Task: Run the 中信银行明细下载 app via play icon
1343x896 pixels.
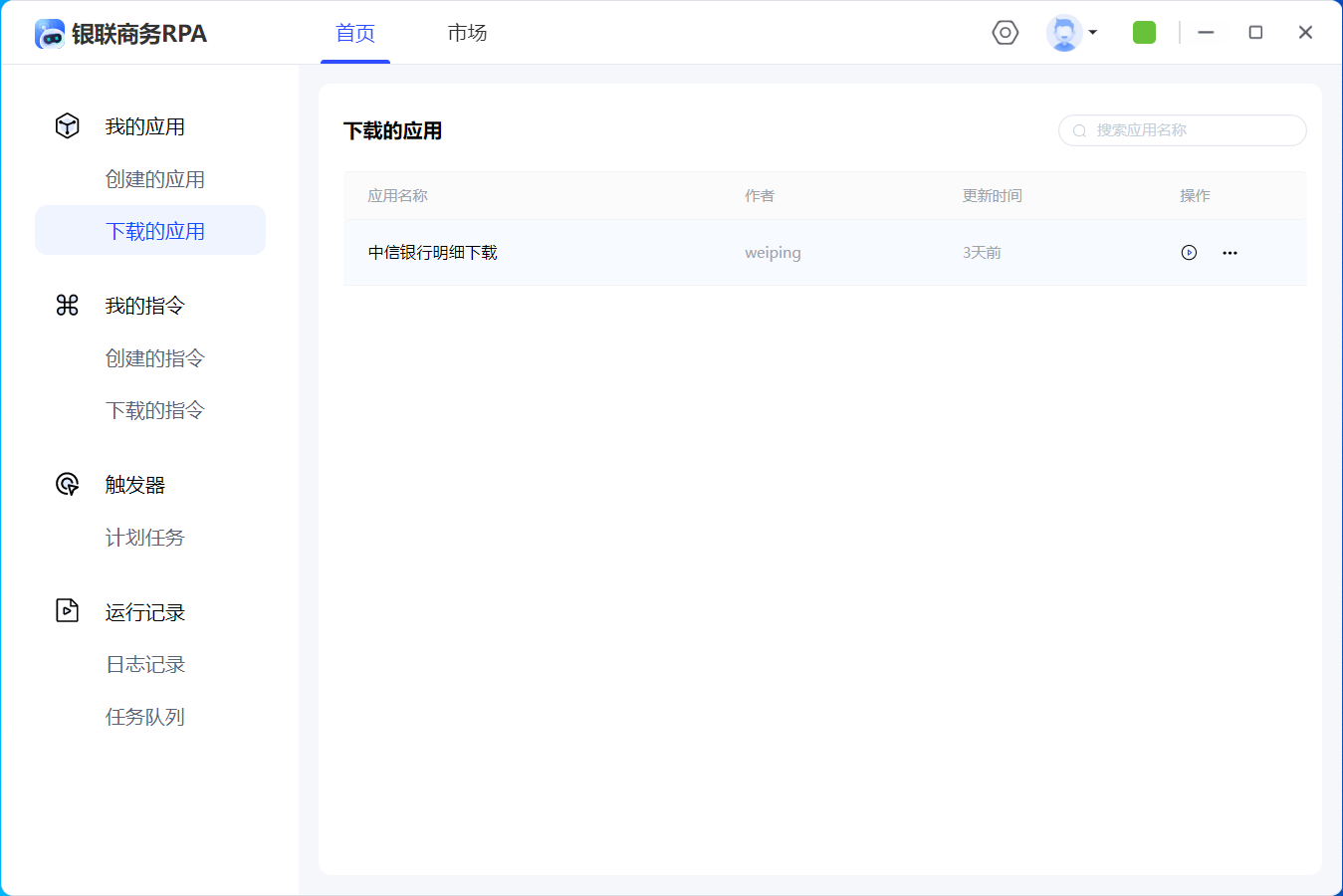Action: click(1189, 253)
